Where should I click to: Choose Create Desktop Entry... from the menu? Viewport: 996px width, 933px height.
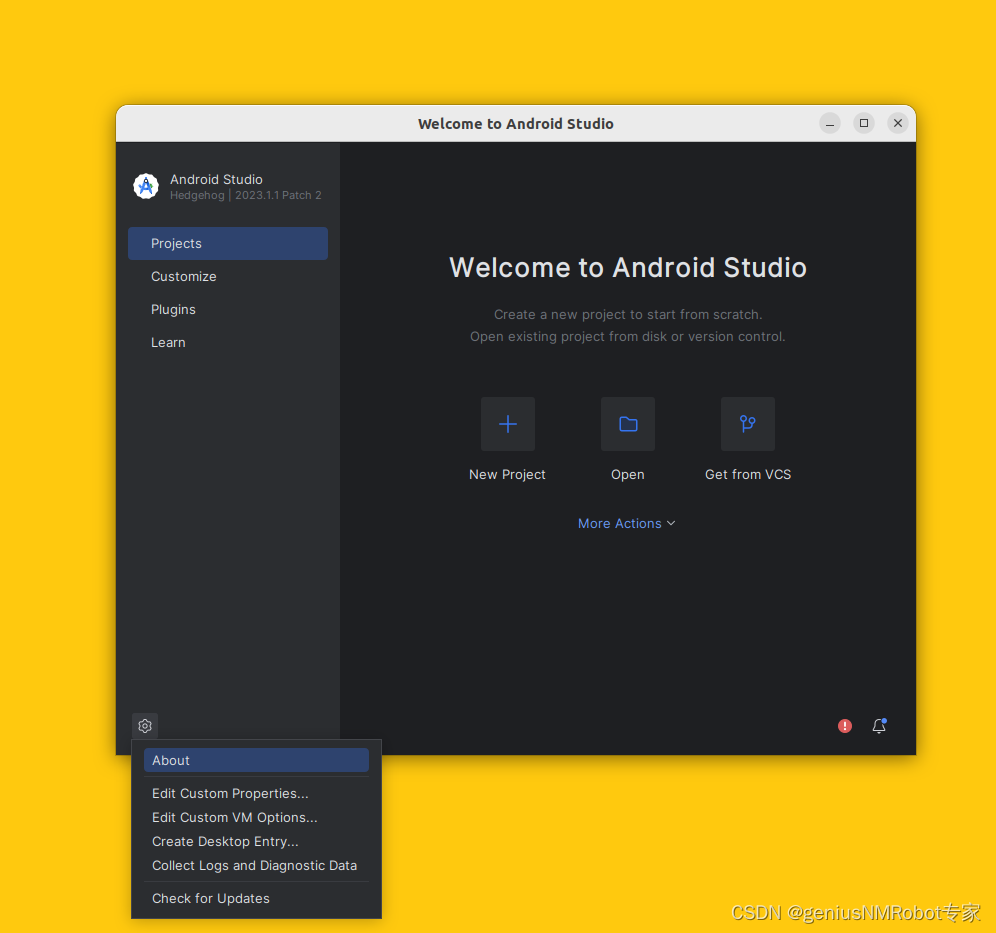click(257, 842)
